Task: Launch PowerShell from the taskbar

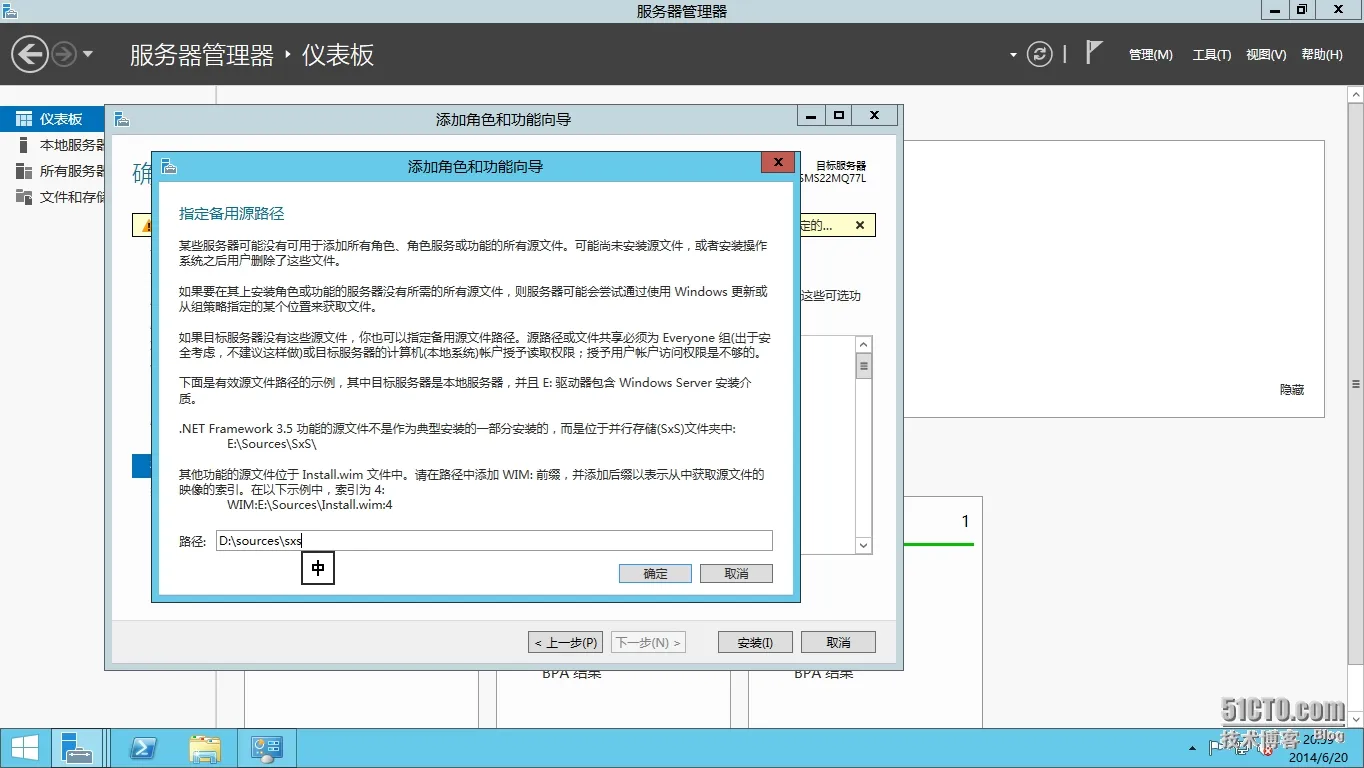Action: coord(143,748)
